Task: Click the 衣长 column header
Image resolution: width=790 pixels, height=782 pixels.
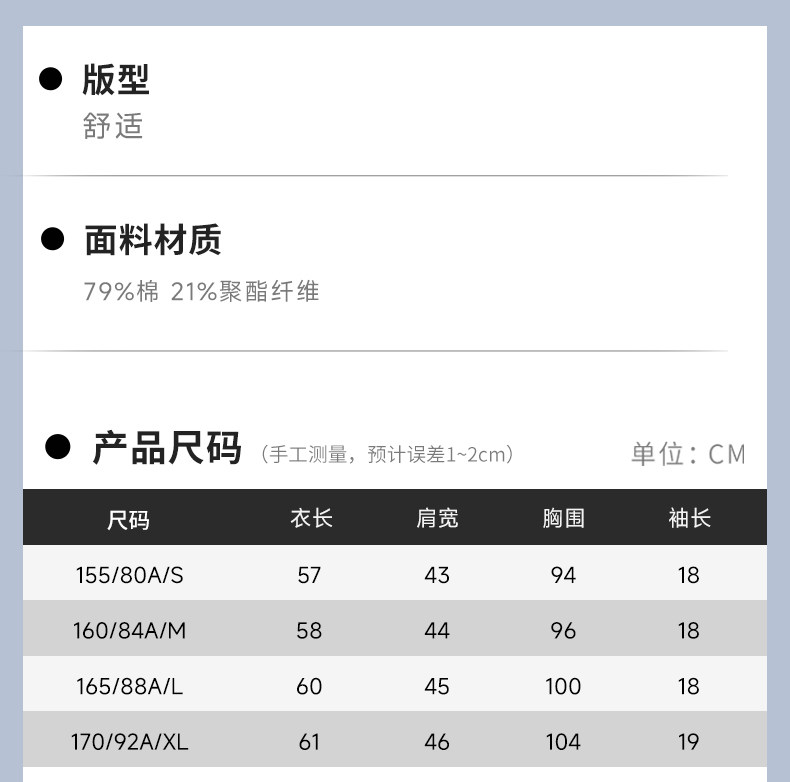Action: point(311,518)
